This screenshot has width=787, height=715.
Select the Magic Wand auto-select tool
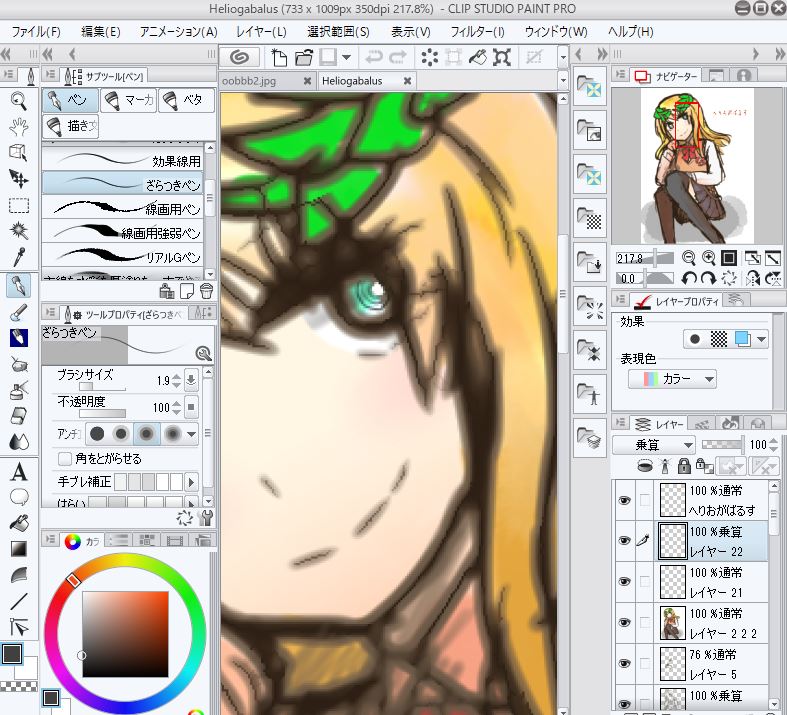click(x=18, y=230)
